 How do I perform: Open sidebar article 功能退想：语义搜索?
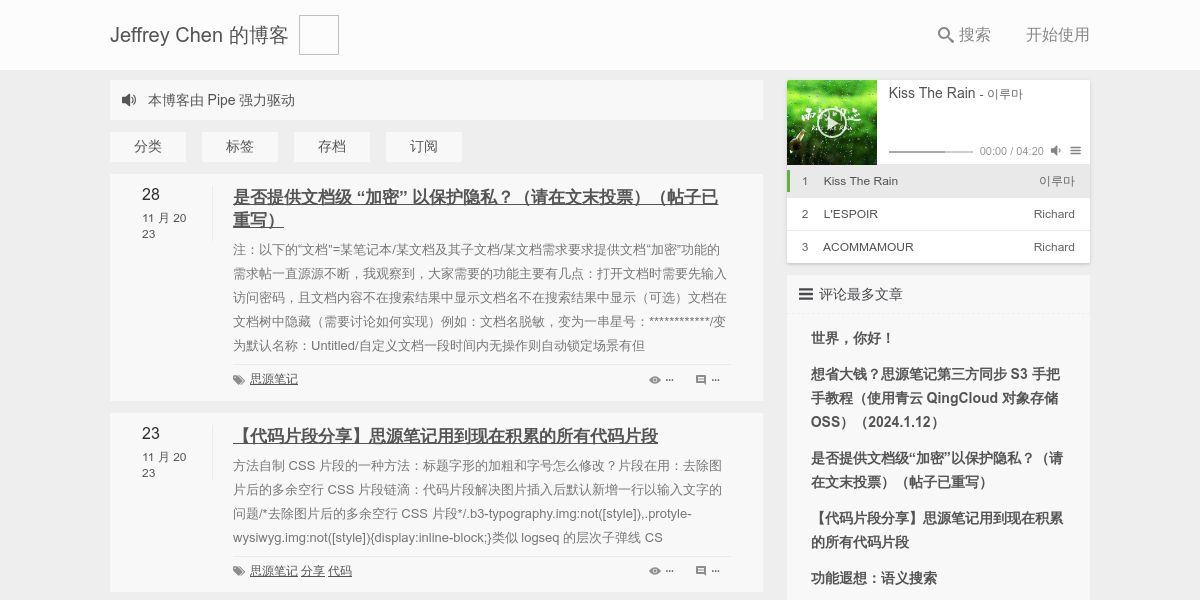(874, 578)
